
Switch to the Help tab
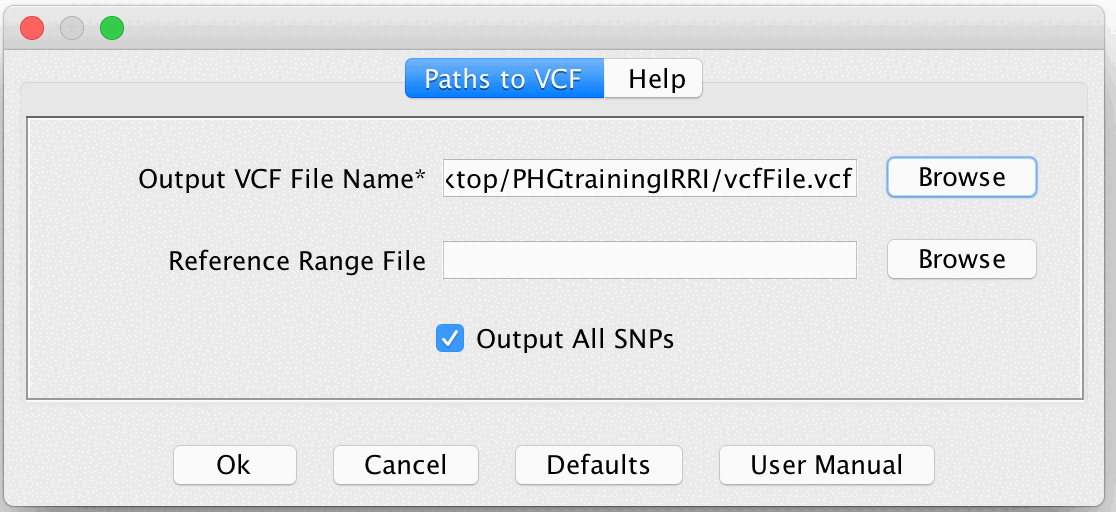tap(656, 79)
